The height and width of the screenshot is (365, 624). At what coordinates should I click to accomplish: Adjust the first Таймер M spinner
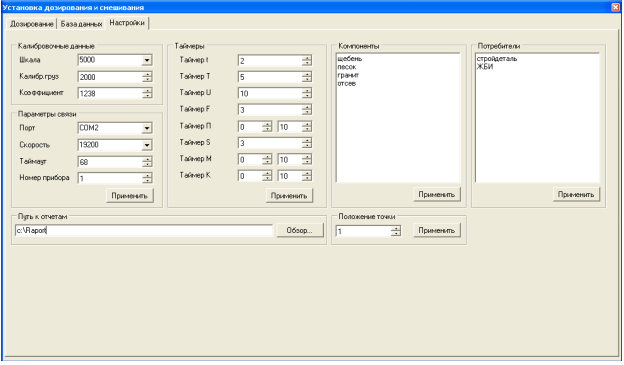267,160
